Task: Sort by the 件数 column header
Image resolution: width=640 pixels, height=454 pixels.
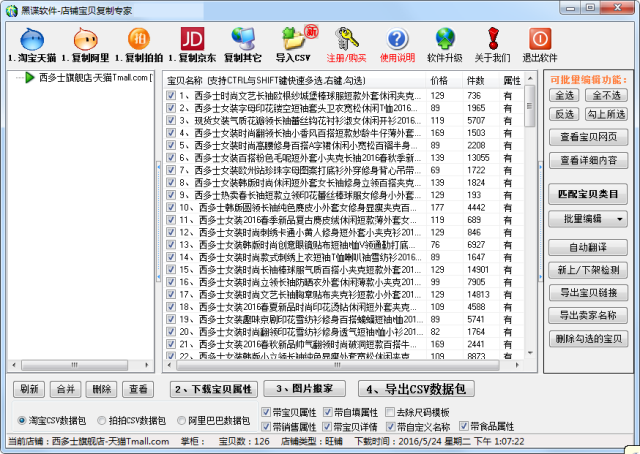Action: tap(480, 81)
